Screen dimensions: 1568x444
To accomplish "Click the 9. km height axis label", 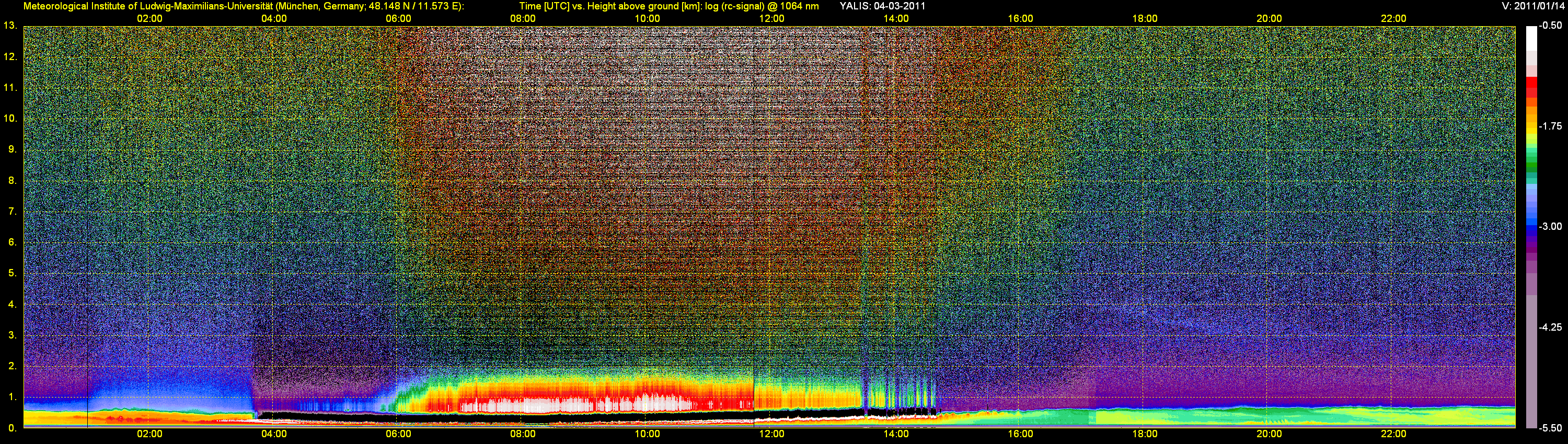I will (x=12, y=149).
